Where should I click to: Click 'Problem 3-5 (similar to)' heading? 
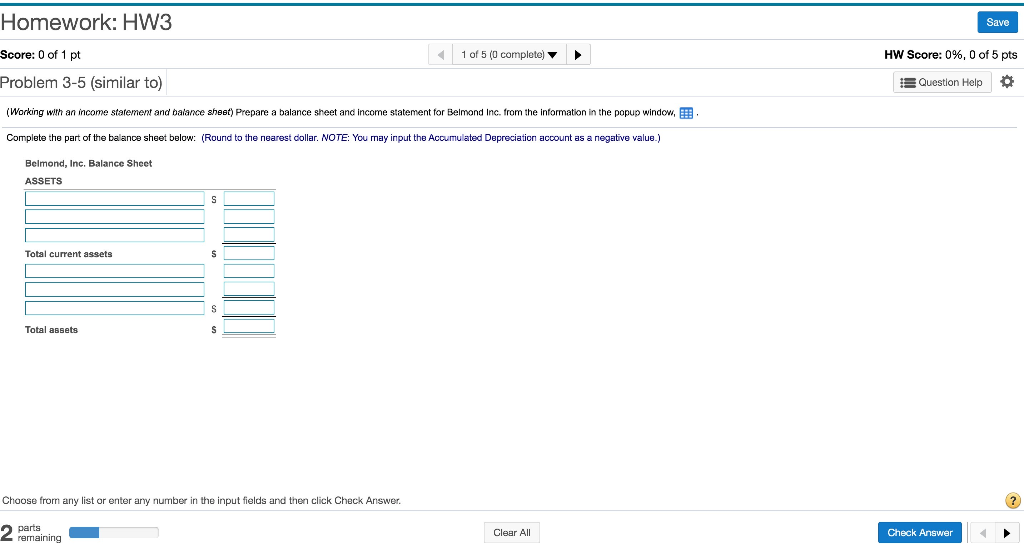click(x=81, y=83)
